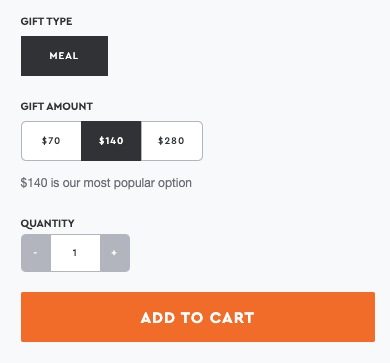This screenshot has height=363, width=390.
Task: Tap the orange ADD TO CART button
Action: pyautogui.click(x=198, y=317)
